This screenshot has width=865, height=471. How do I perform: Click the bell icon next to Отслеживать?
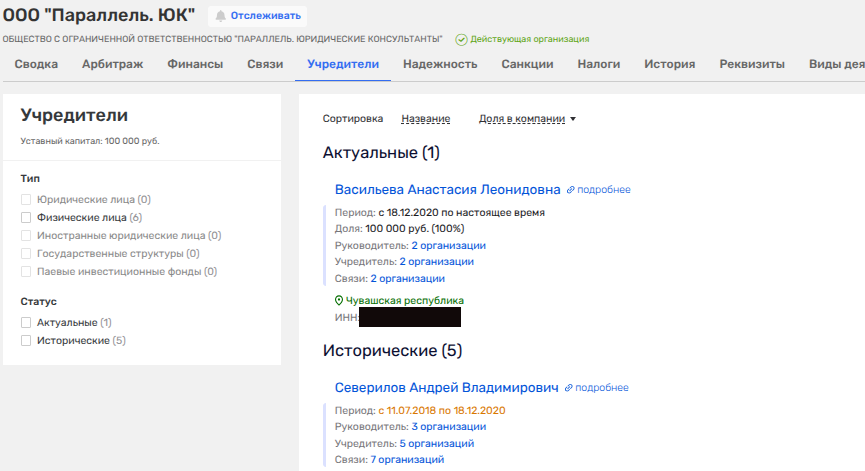pyautogui.click(x=221, y=16)
